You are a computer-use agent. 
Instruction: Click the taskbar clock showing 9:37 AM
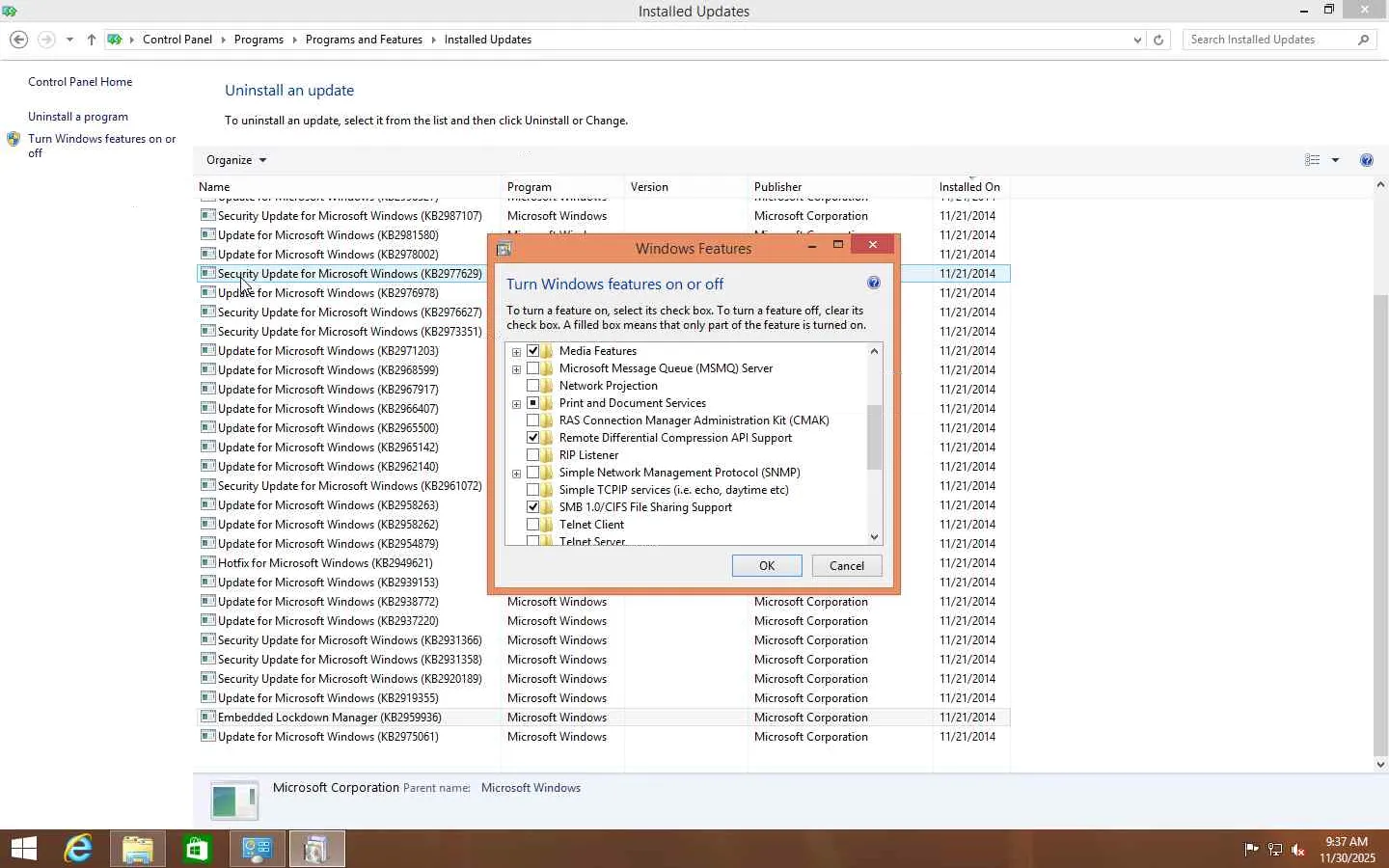(1348, 850)
